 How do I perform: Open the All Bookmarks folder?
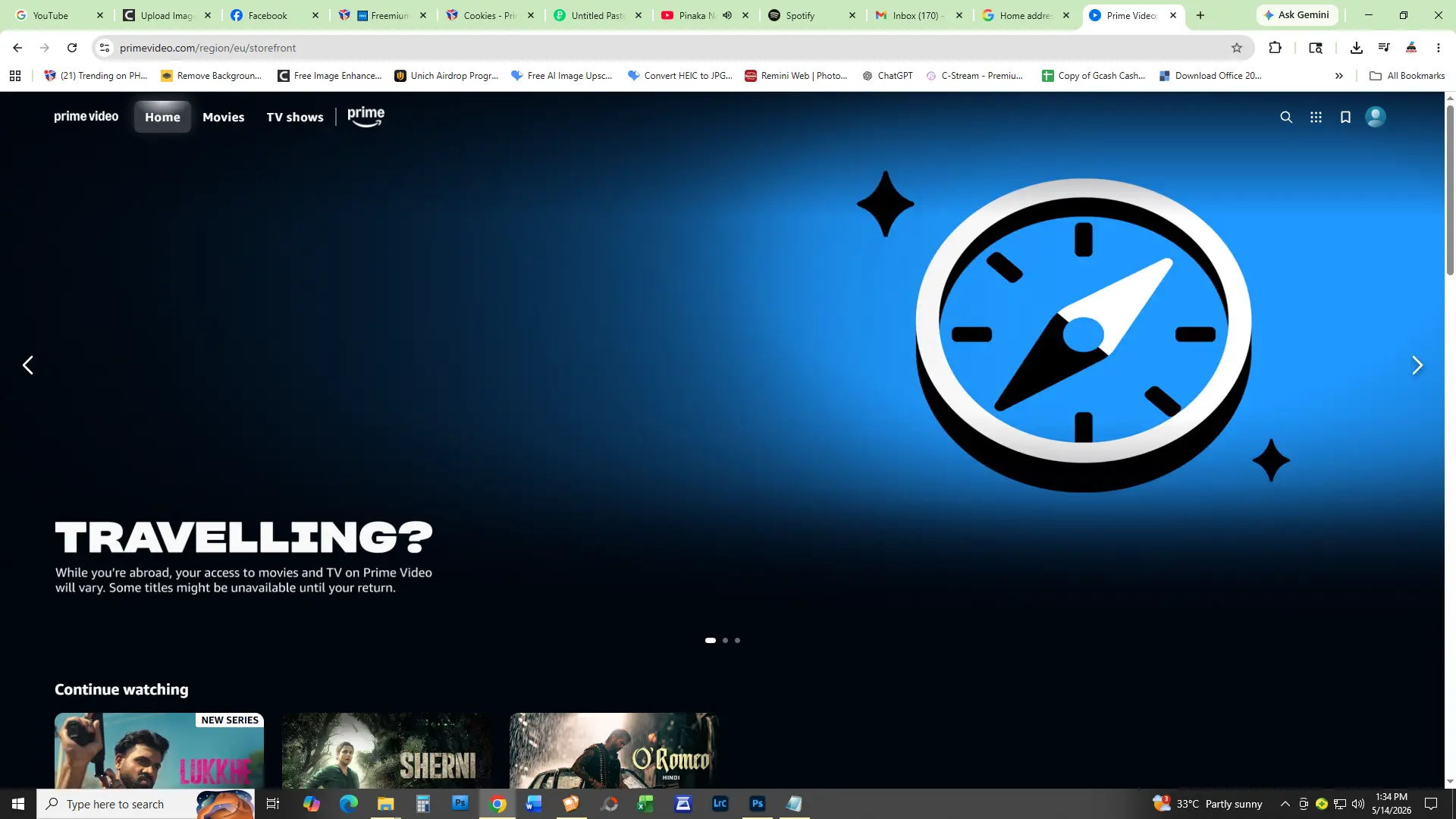pos(1407,76)
